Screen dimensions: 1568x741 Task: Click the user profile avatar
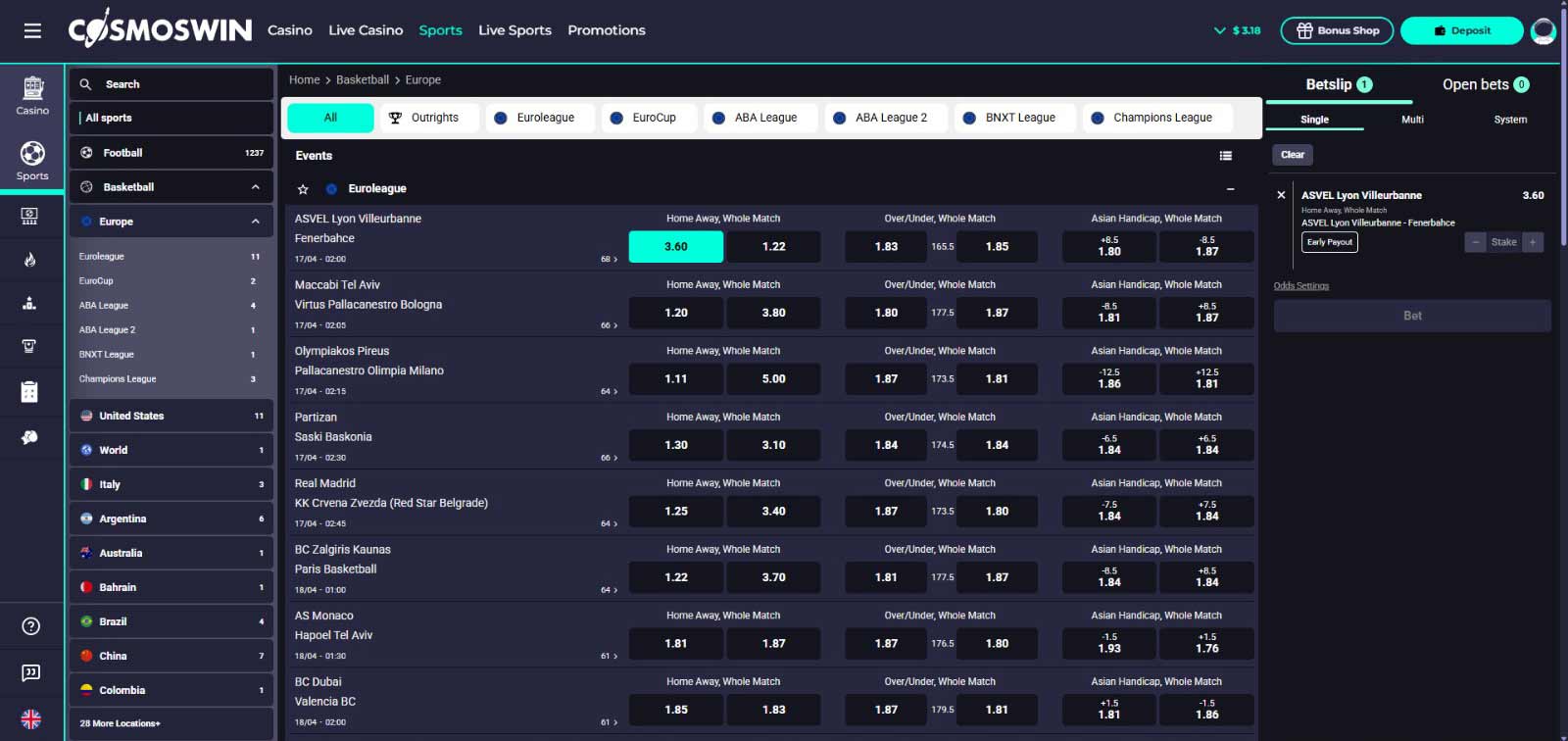coord(1543,31)
